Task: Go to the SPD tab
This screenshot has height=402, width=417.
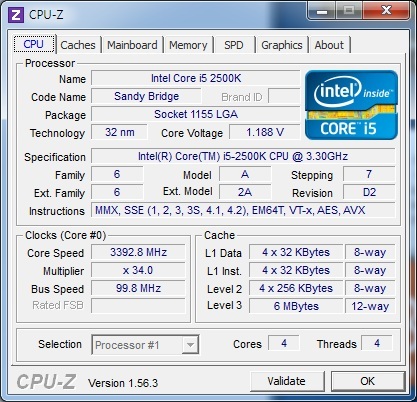Action: coord(234,45)
